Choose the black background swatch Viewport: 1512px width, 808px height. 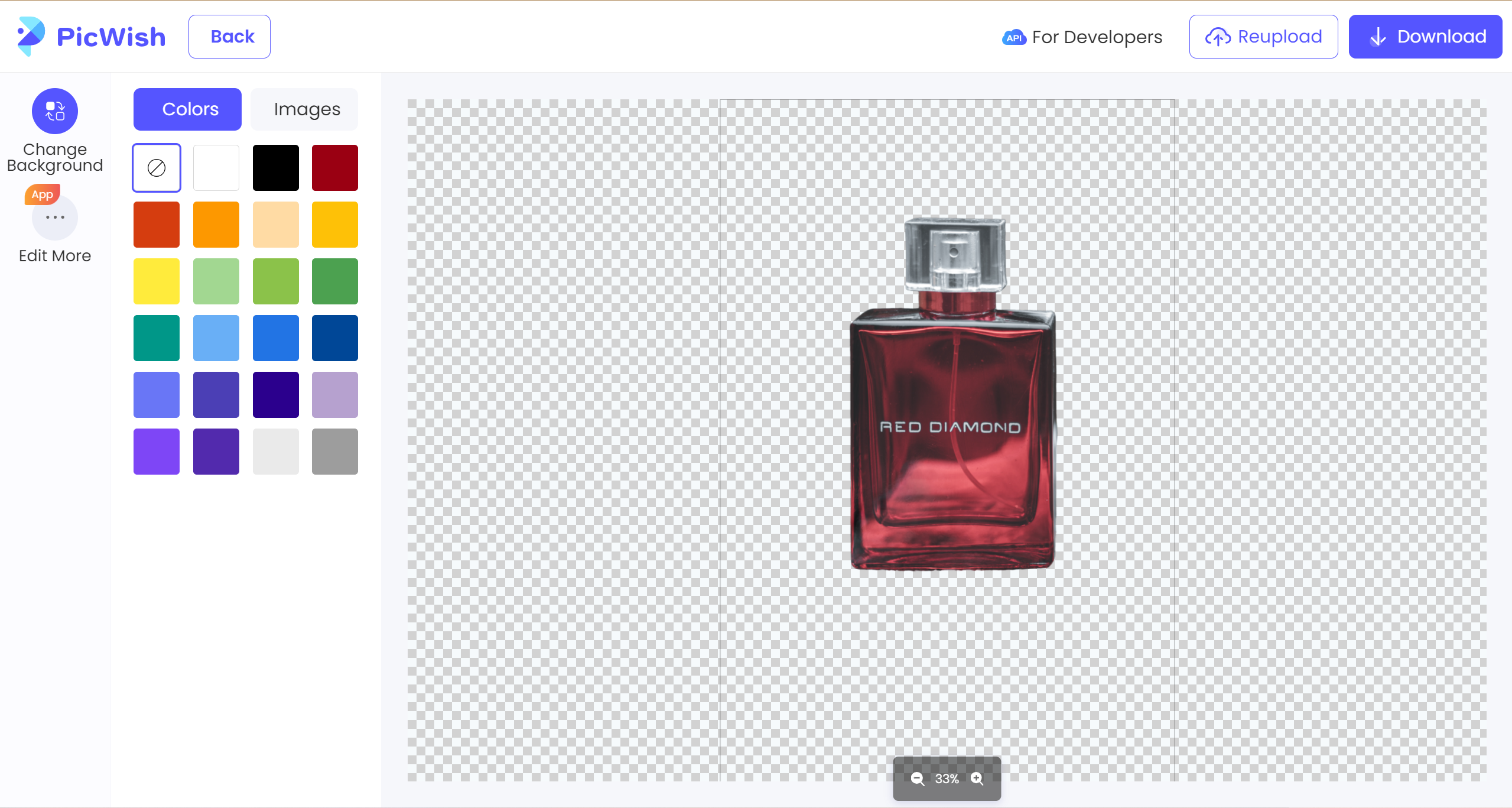pos(276,168)
